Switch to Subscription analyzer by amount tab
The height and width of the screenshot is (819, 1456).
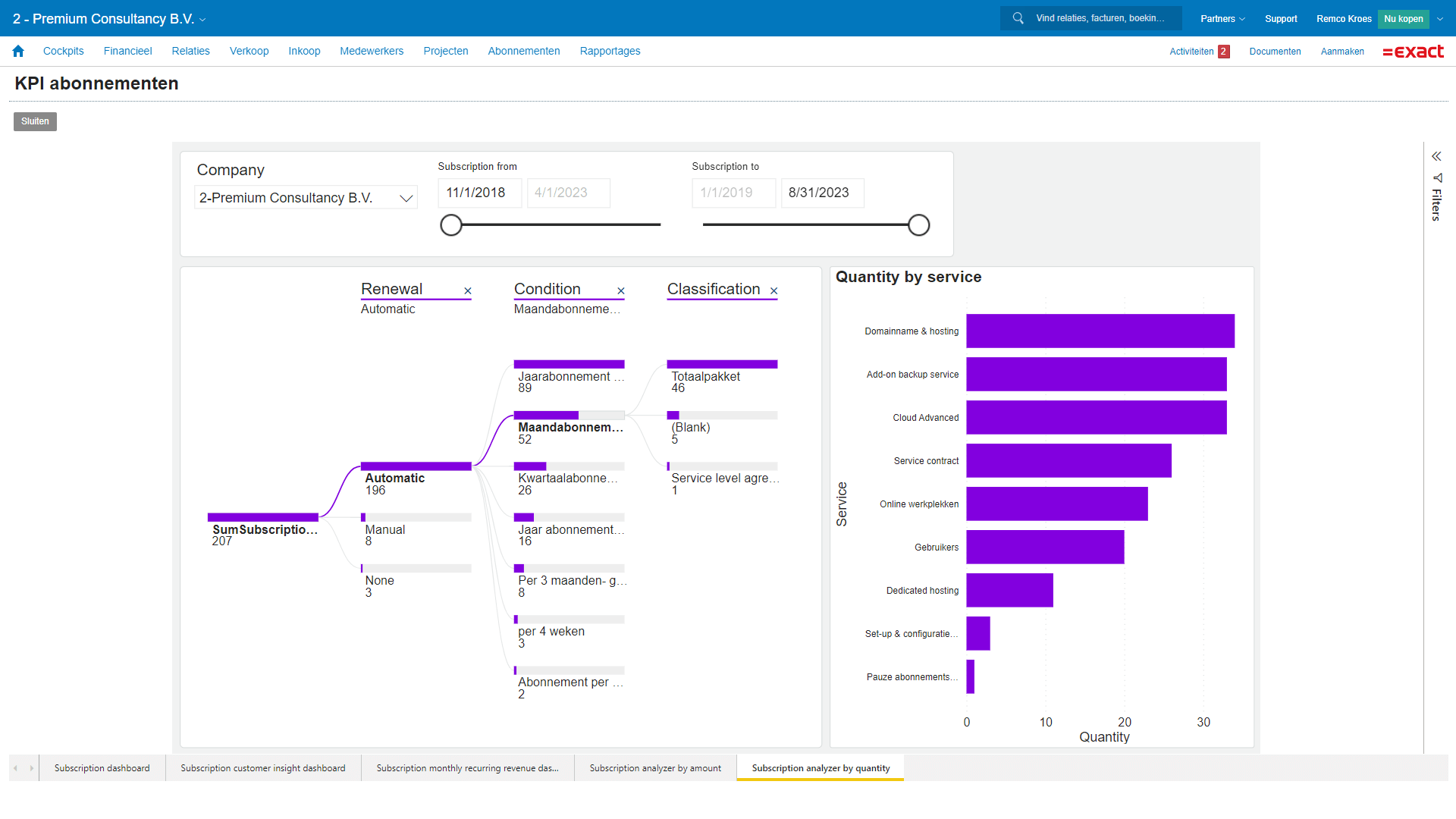pyautogui.click(x=655, y=768)
